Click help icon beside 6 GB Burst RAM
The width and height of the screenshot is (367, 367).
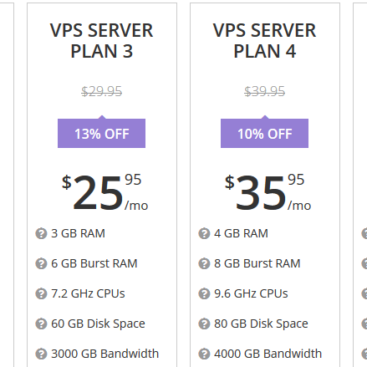[41, 264]
